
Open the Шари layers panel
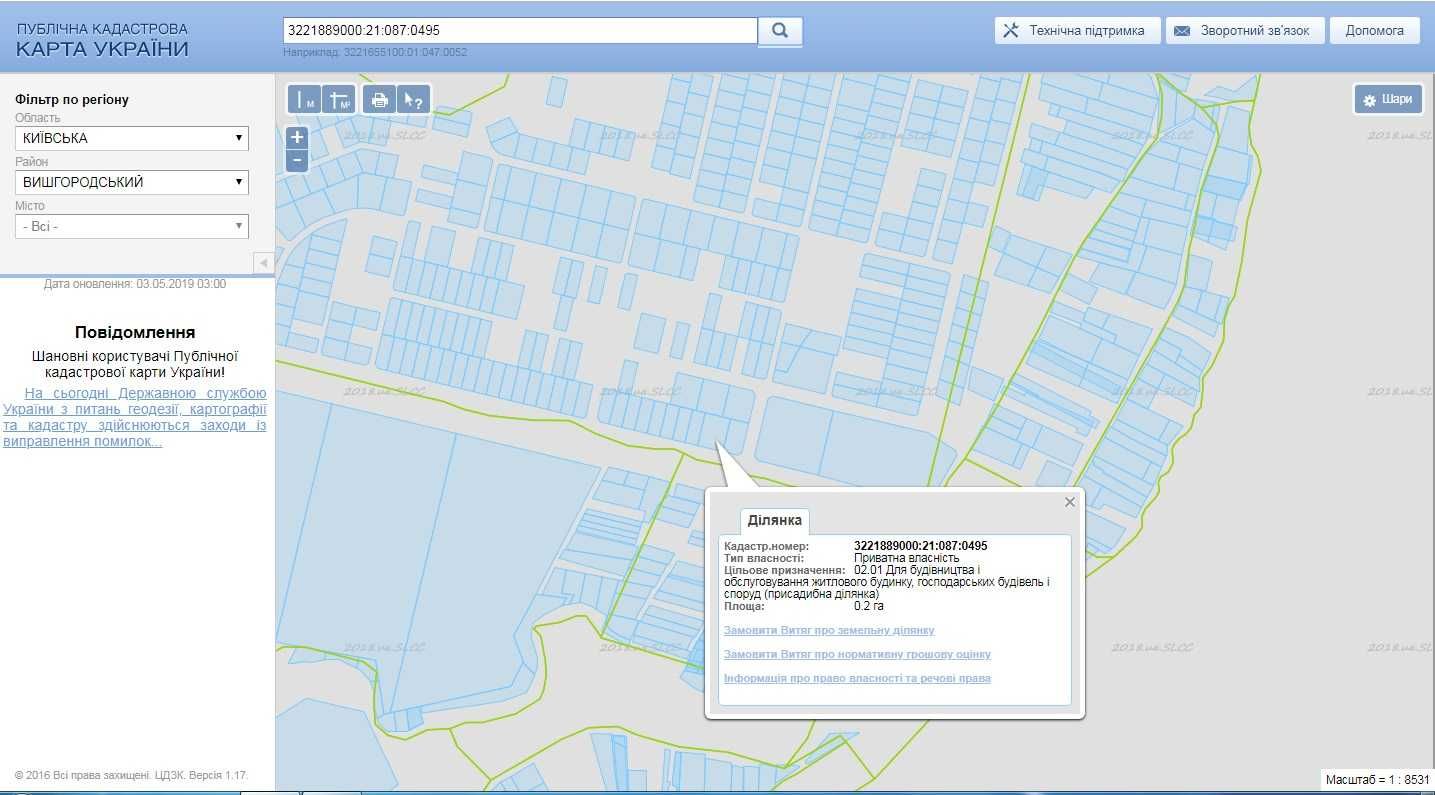1388,99
